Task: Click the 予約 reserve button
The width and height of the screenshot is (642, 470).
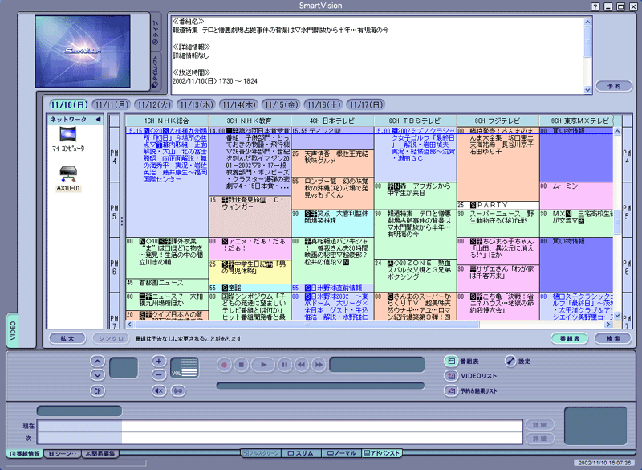Action: 613,86
